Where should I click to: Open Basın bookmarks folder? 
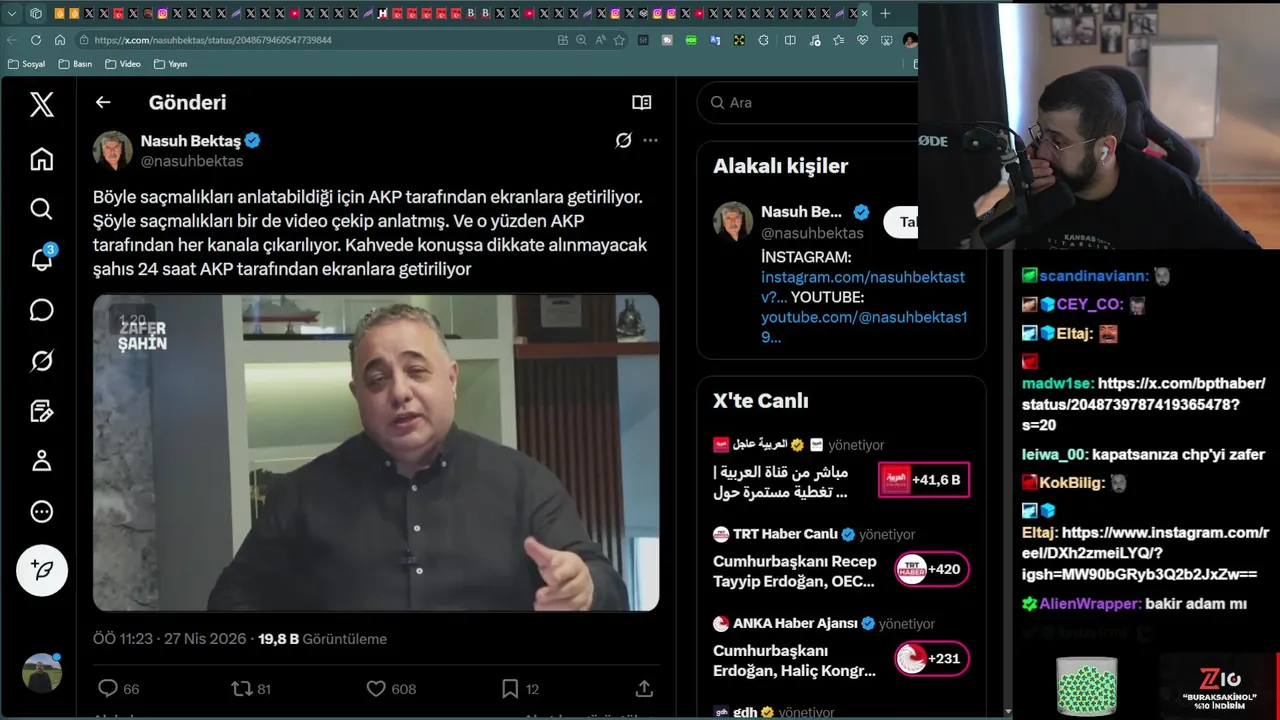click(75, 64)
